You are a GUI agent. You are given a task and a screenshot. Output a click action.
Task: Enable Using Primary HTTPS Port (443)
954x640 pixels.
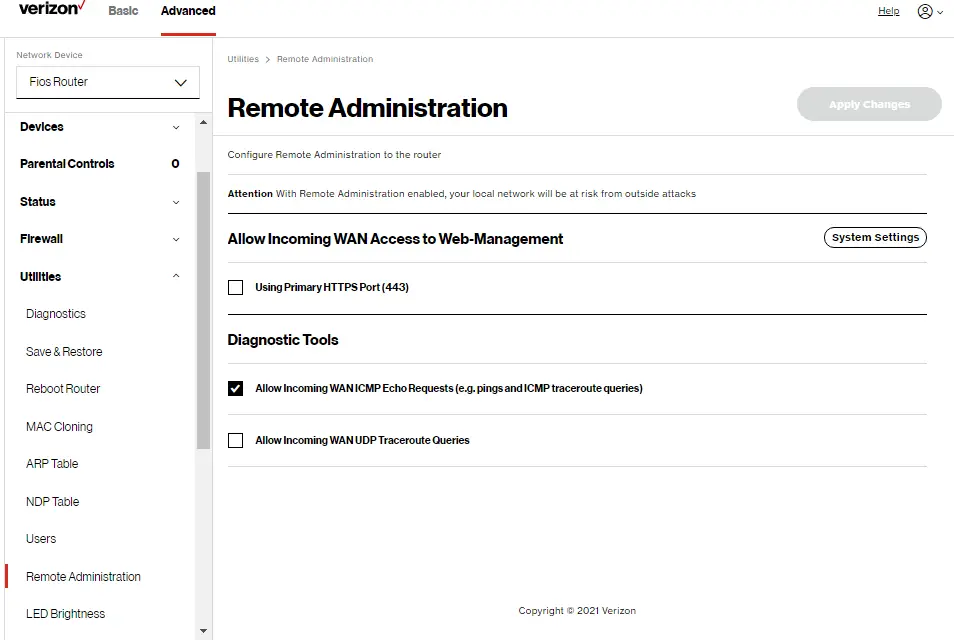235,287
